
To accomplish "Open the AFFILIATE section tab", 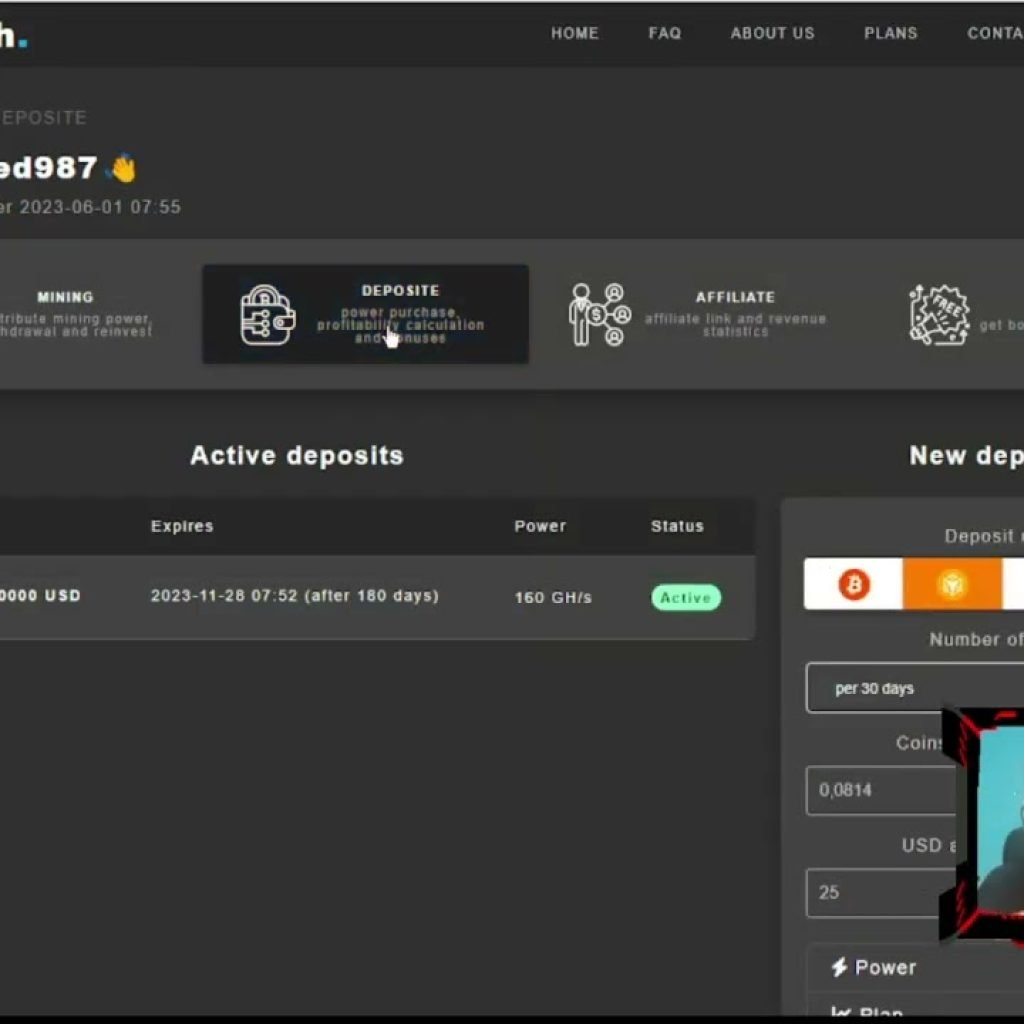I will [735, 297].
